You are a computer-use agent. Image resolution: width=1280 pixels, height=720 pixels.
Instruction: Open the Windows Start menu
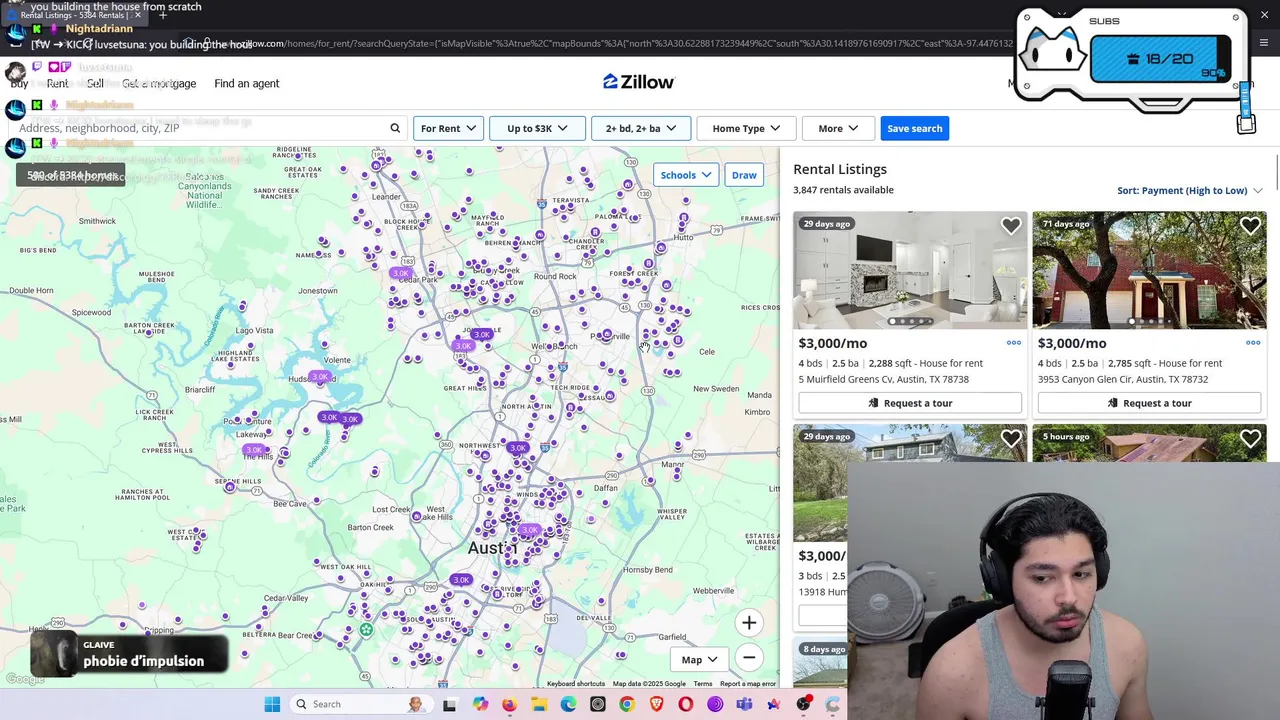272,704
